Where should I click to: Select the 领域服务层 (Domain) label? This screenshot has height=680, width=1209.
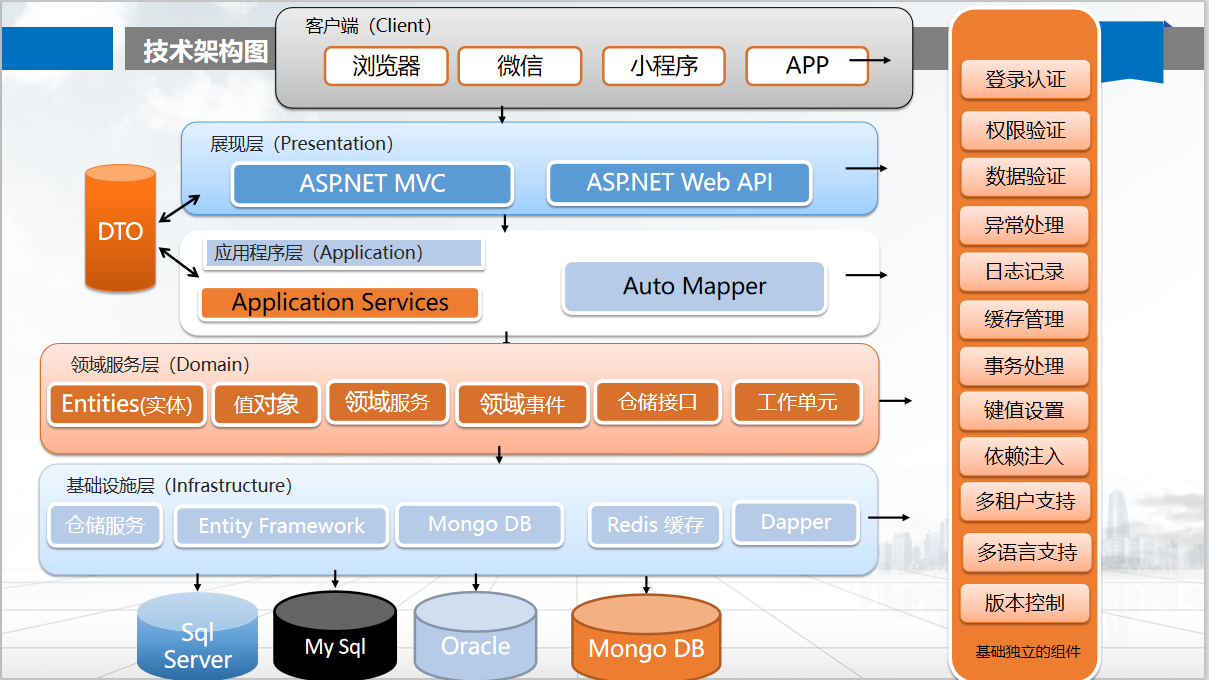(x=160, y=365)
